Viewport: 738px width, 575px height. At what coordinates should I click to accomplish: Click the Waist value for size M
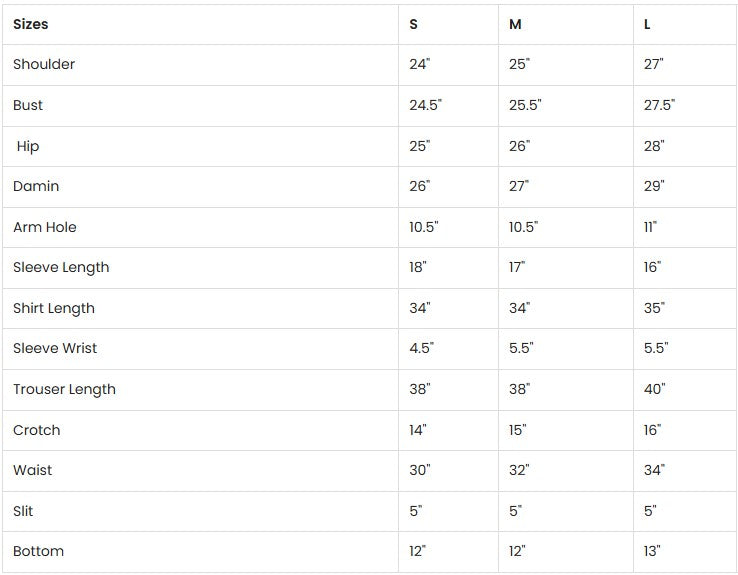coord(519,470)
